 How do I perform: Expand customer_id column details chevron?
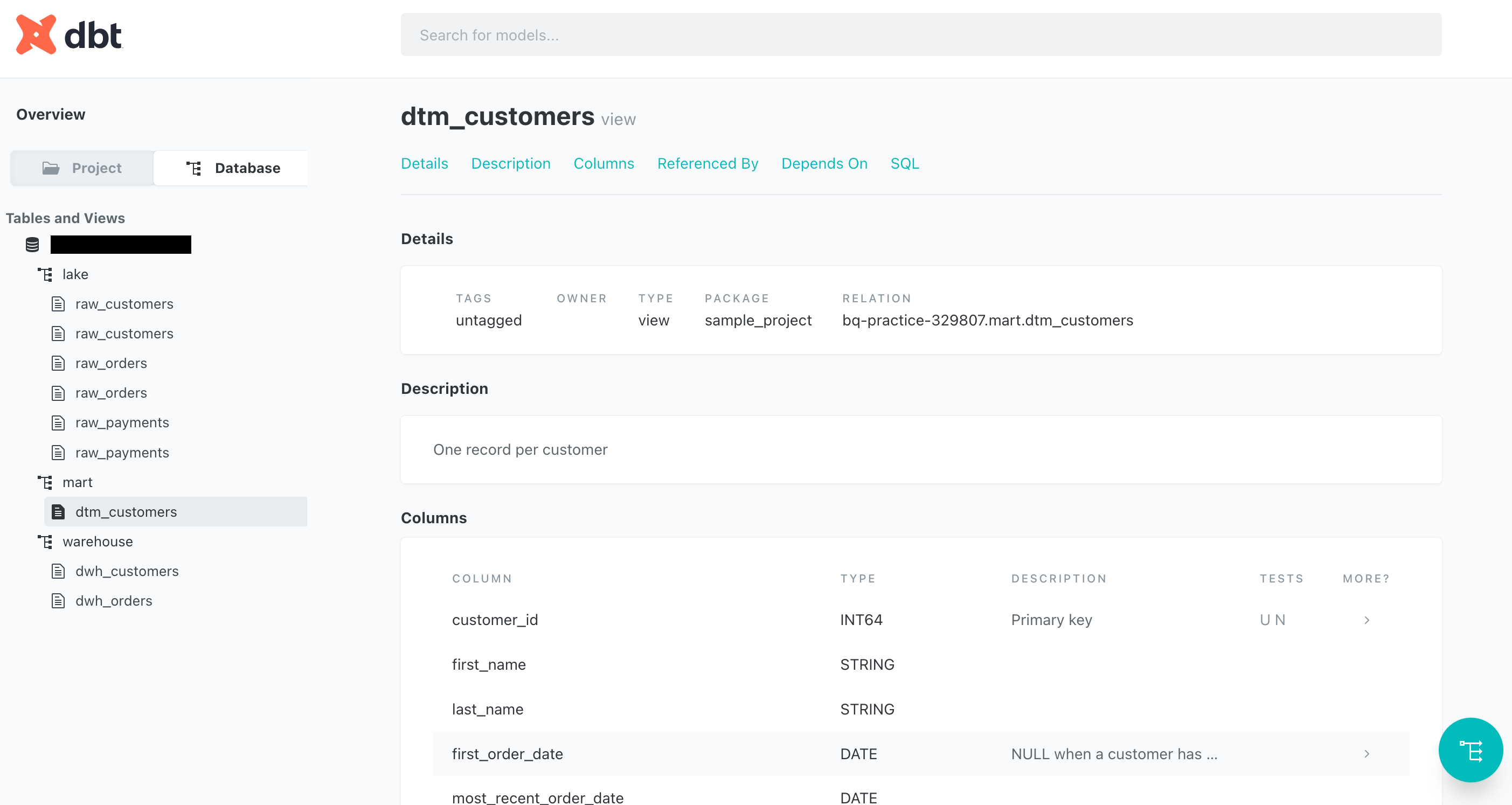[1367, 620]
